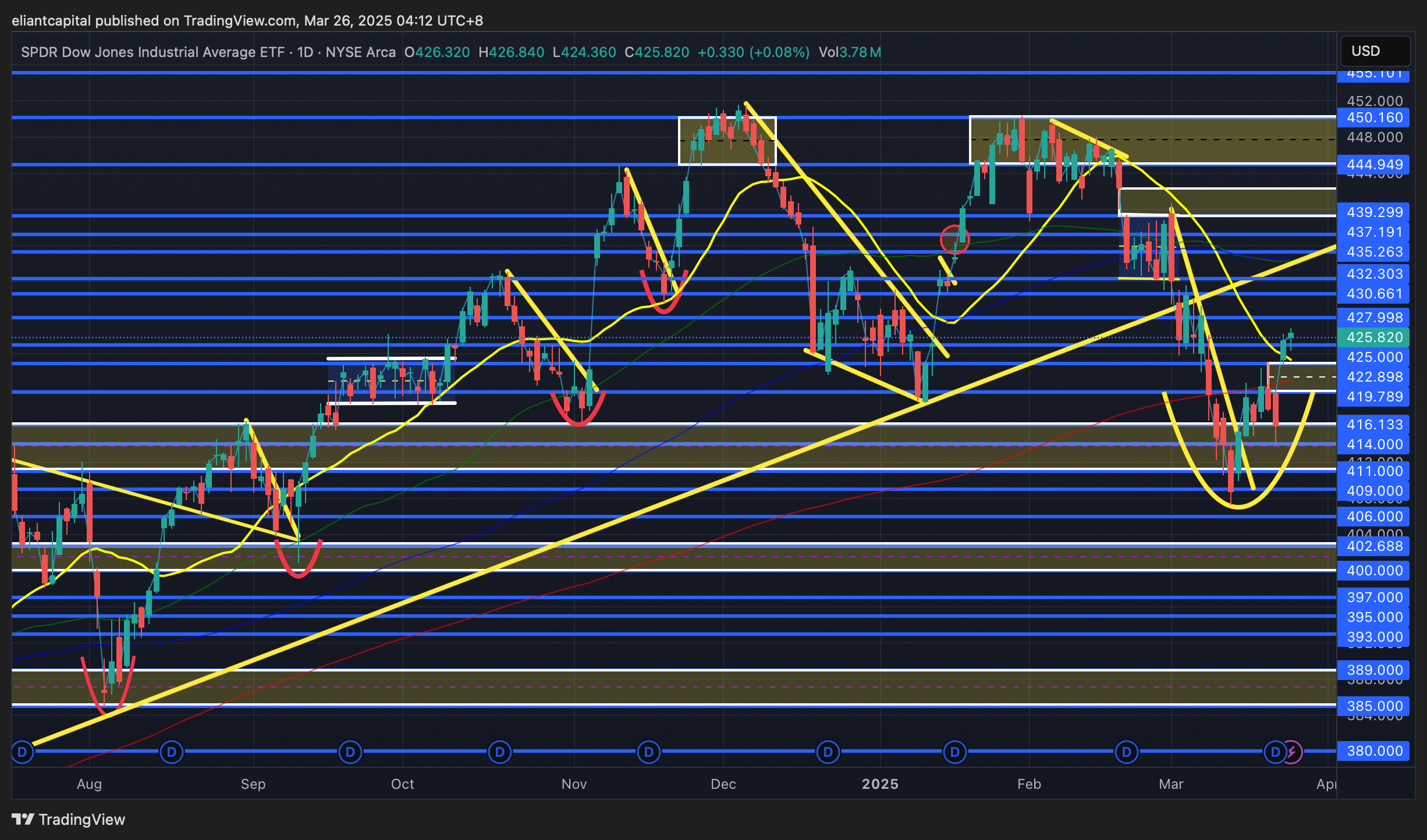Open the USD currency dropdown
Screen dimensions: 1427x840
(1375, 51)
